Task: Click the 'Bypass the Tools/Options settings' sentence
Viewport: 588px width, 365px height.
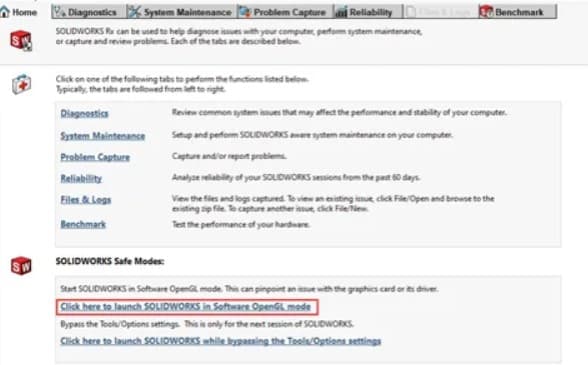Action: tap(207, 324)
